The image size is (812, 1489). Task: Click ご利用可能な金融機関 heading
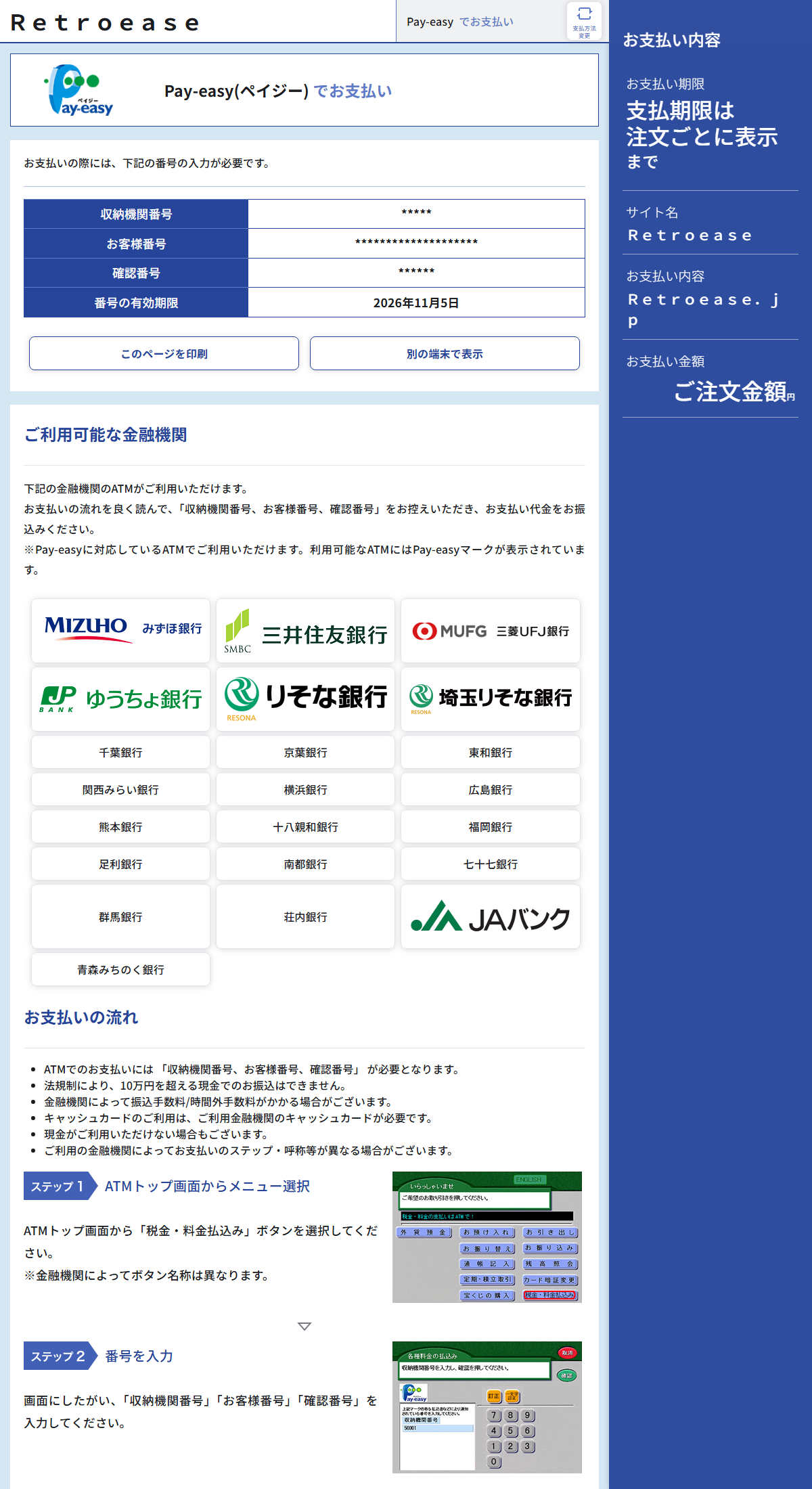coord(106,435)
